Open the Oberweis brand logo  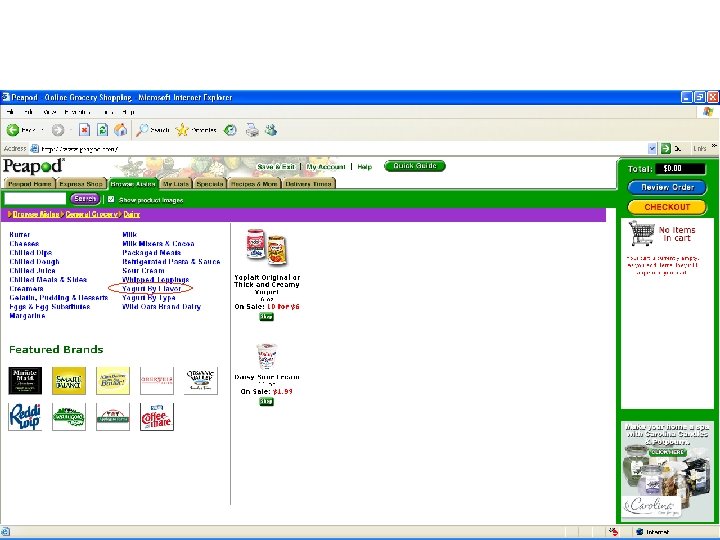pos(157,381)
